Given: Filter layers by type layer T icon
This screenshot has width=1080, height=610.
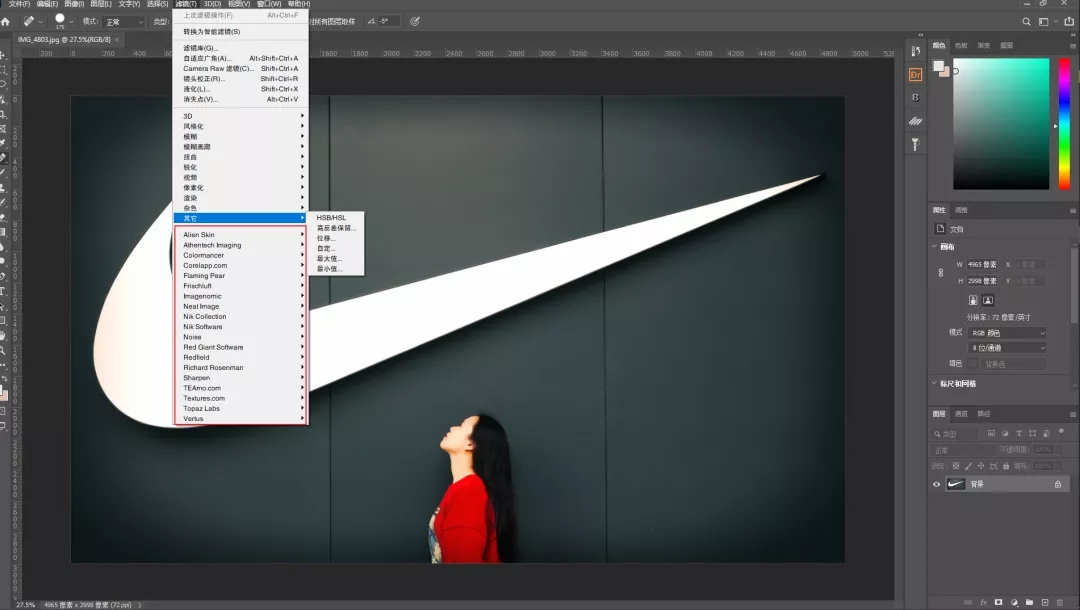Looking at the screenshot, I should click(1019, 434).
